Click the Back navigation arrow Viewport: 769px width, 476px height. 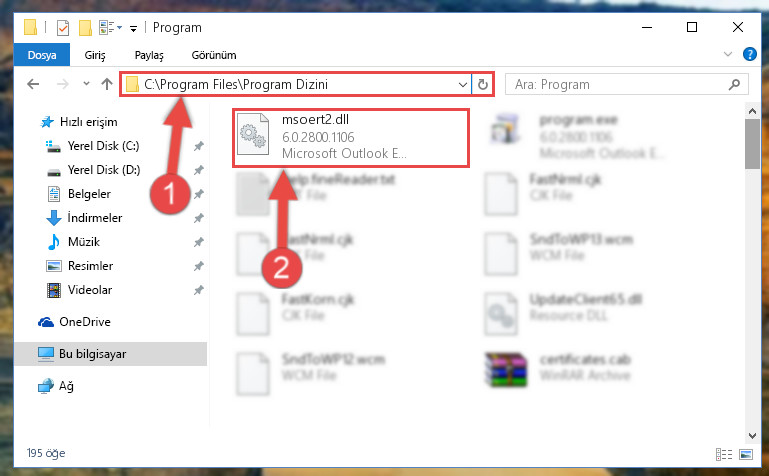(x=33, y=84)
